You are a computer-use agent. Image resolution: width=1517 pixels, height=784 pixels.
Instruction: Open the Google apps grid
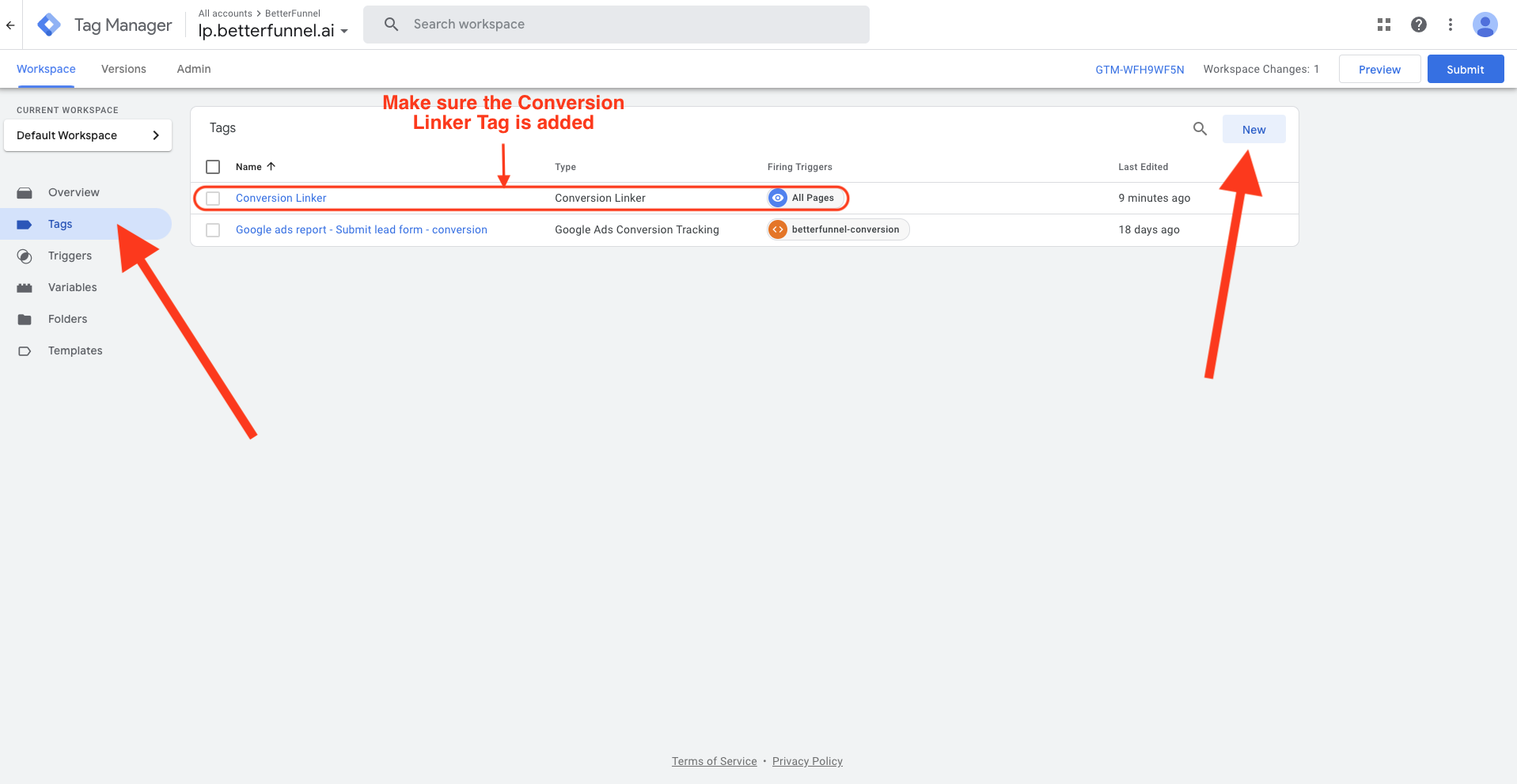[1383, 25]
